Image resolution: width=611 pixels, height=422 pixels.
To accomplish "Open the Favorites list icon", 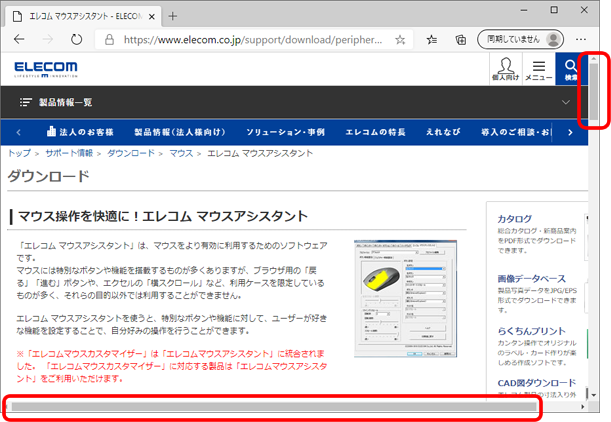I will click(431, 39).
